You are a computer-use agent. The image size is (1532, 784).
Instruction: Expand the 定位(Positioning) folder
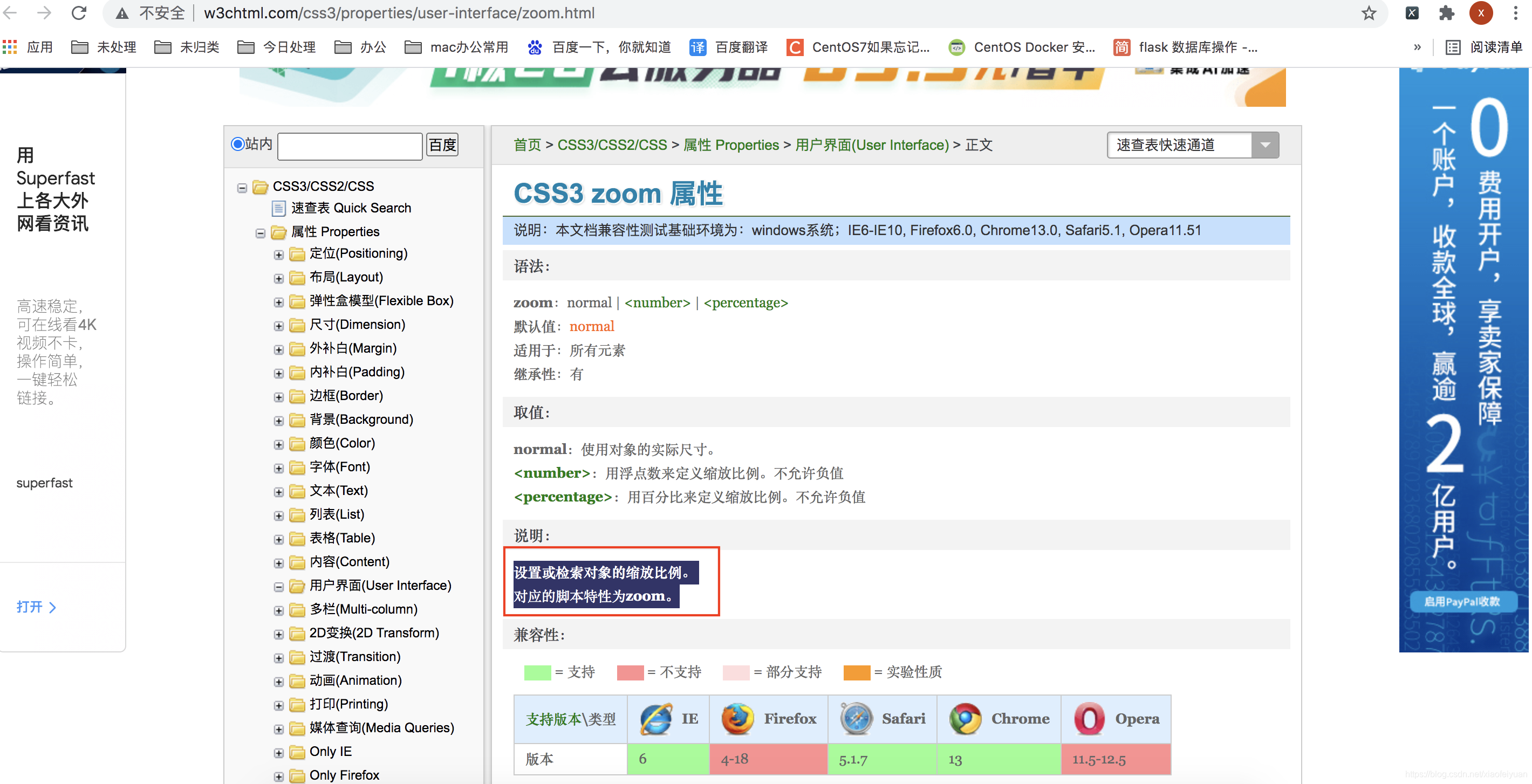pos(278,255)
